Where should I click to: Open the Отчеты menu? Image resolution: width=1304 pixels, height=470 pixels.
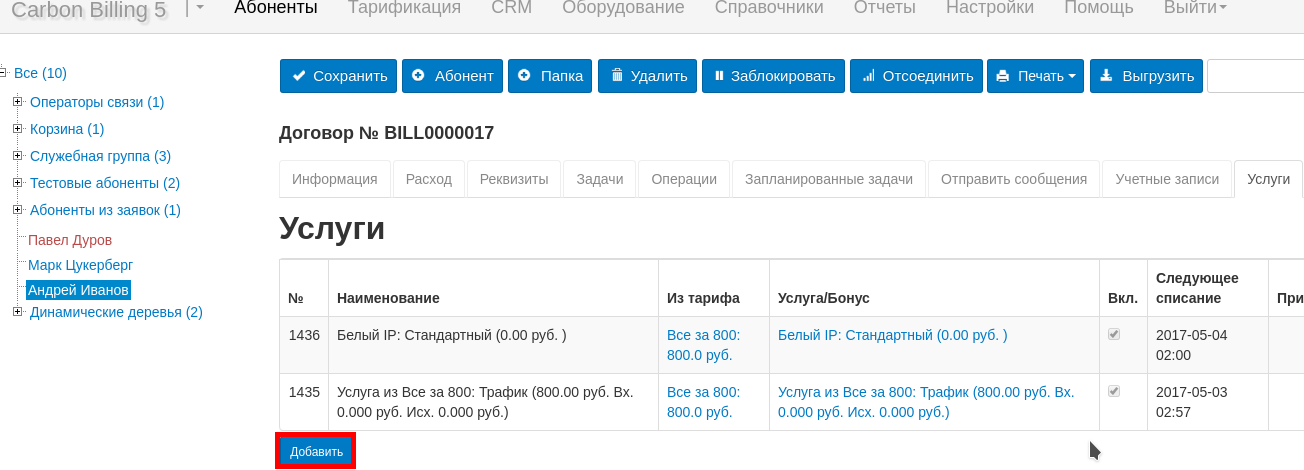click(x=884, y=8)
